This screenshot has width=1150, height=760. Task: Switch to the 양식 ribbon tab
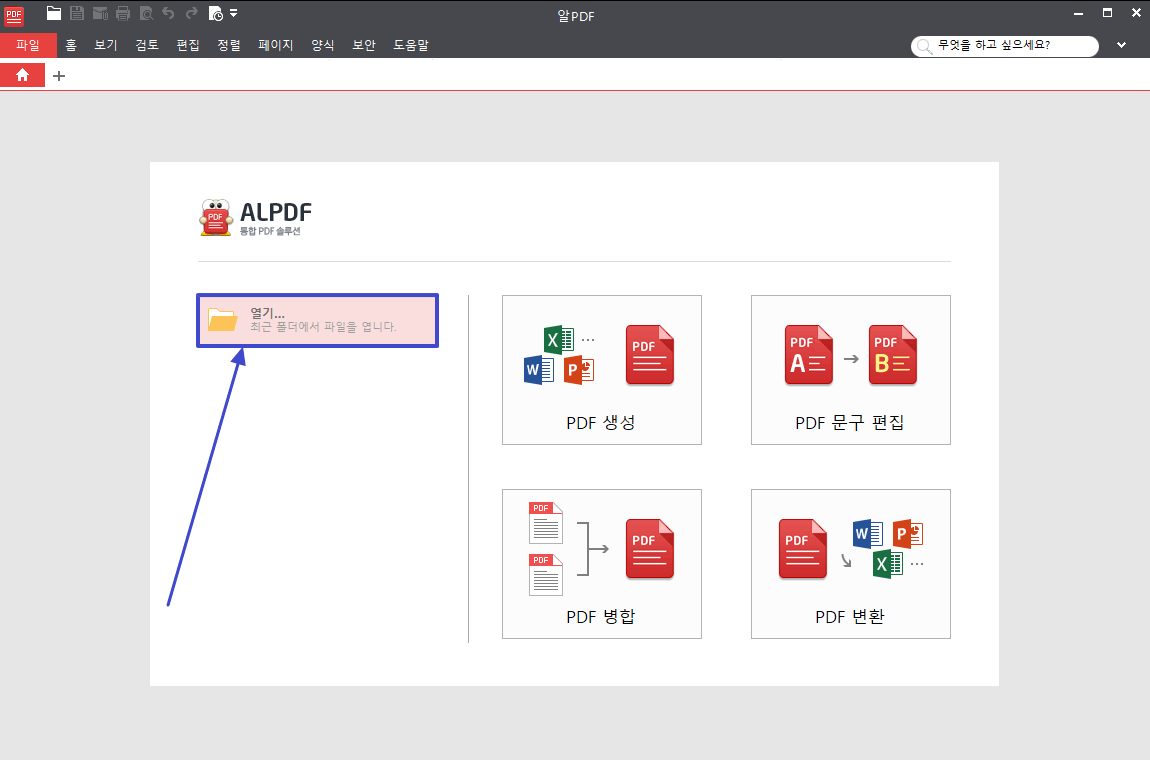[x=323, y=45]
